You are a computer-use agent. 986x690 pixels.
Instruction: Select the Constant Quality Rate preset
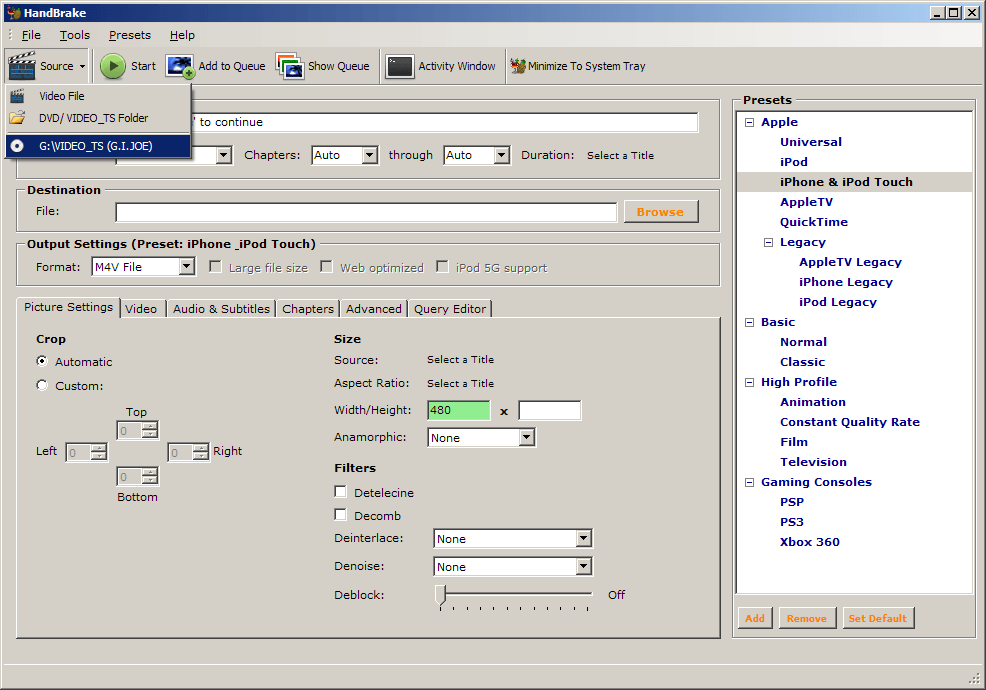pyautogui.click(x=850, y=422)
